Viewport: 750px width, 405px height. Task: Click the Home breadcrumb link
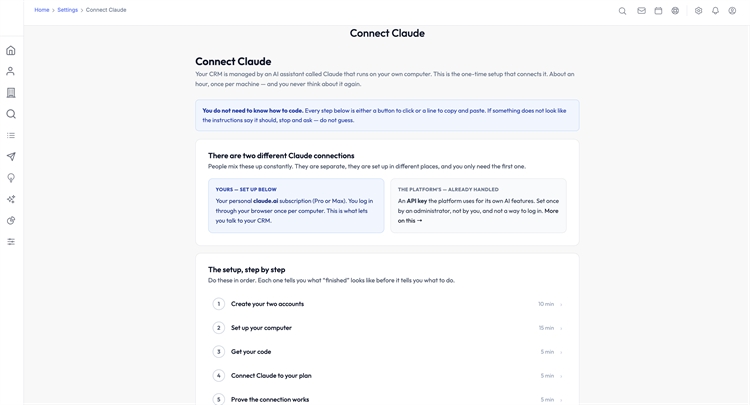click(42, 10)
